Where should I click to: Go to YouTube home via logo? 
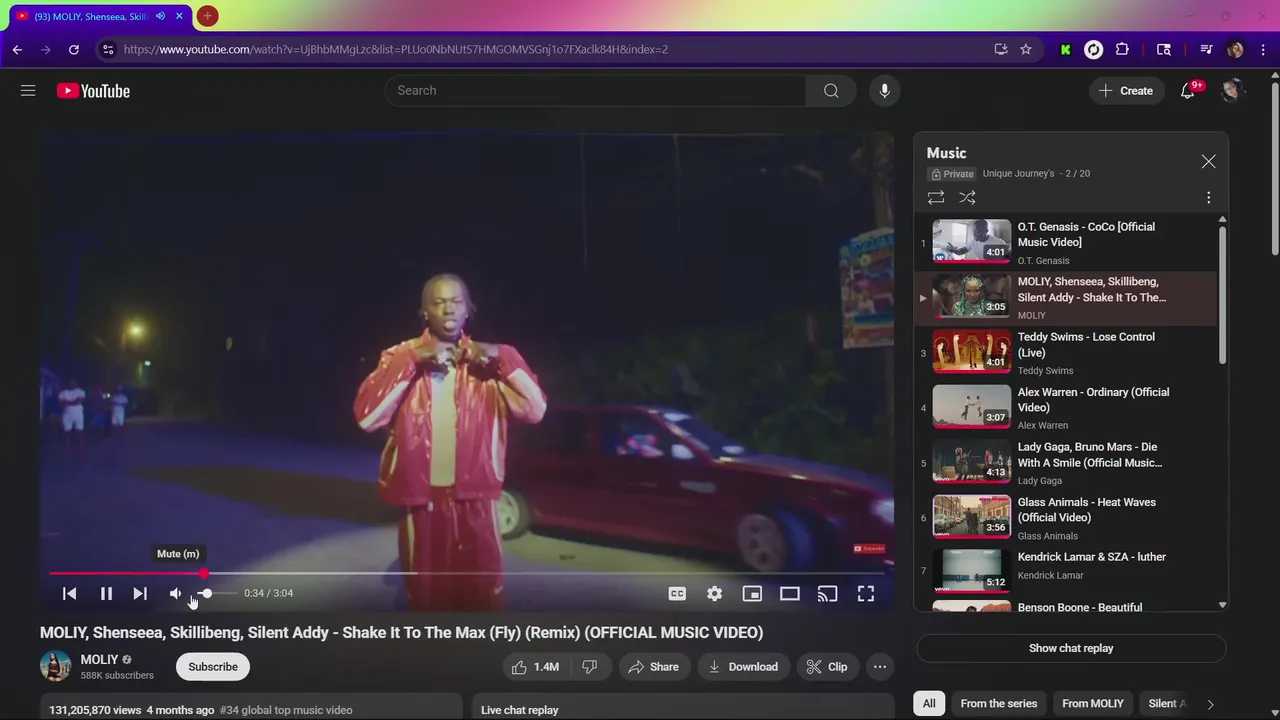coord(93,91)
